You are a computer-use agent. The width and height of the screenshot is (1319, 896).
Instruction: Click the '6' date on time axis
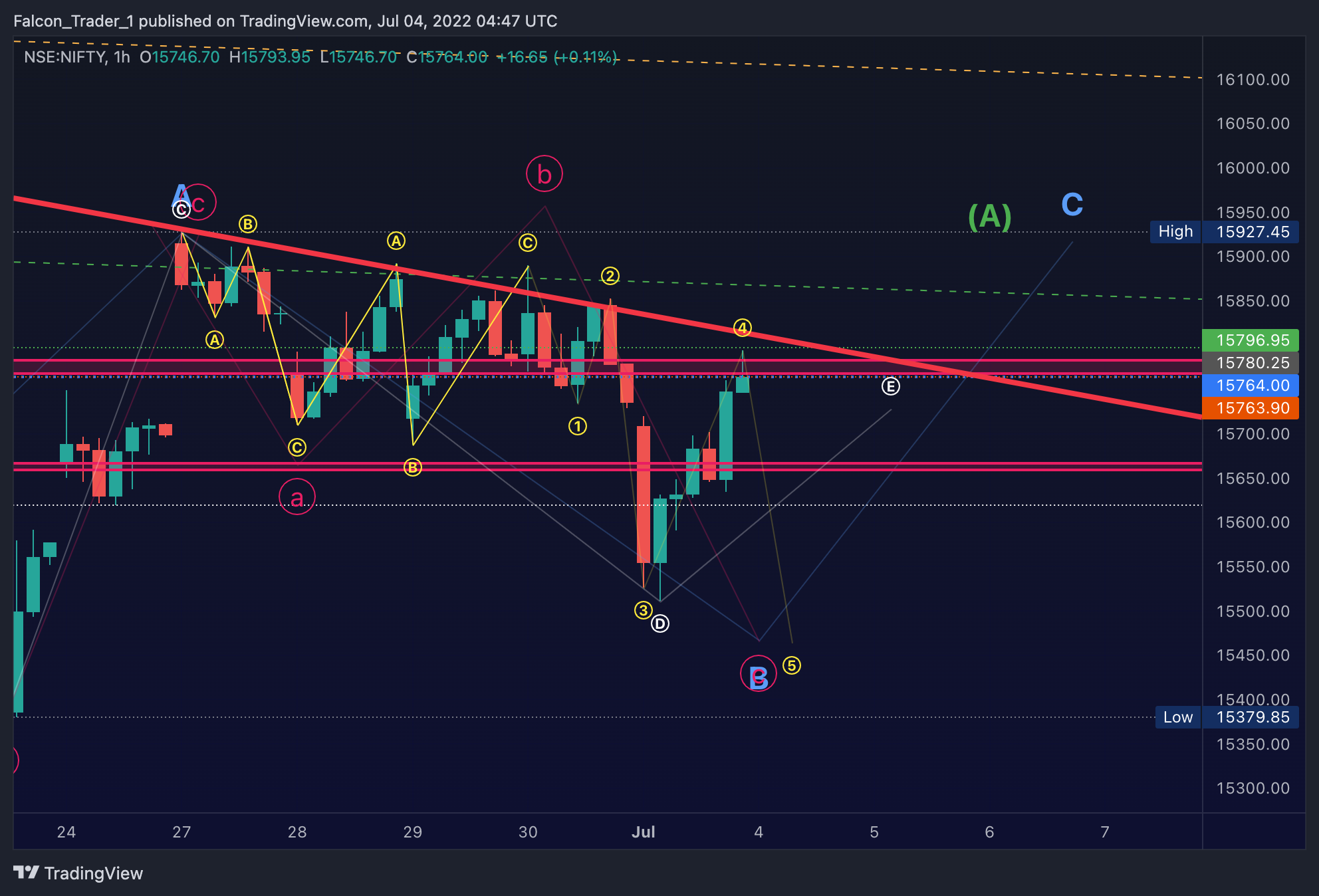(x=989, y=832)
